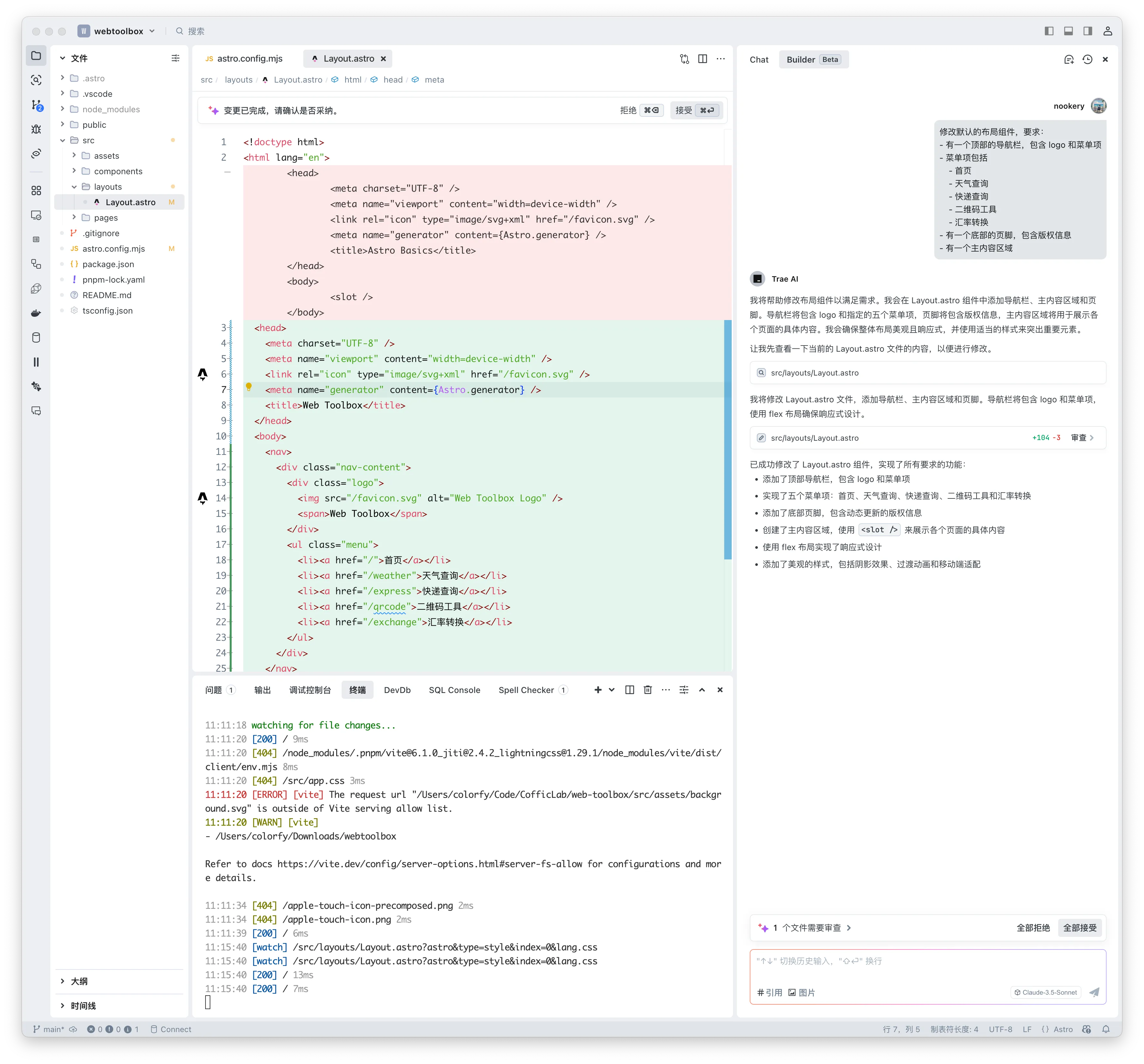Open the Database sidebar icon

coord(36,338)
